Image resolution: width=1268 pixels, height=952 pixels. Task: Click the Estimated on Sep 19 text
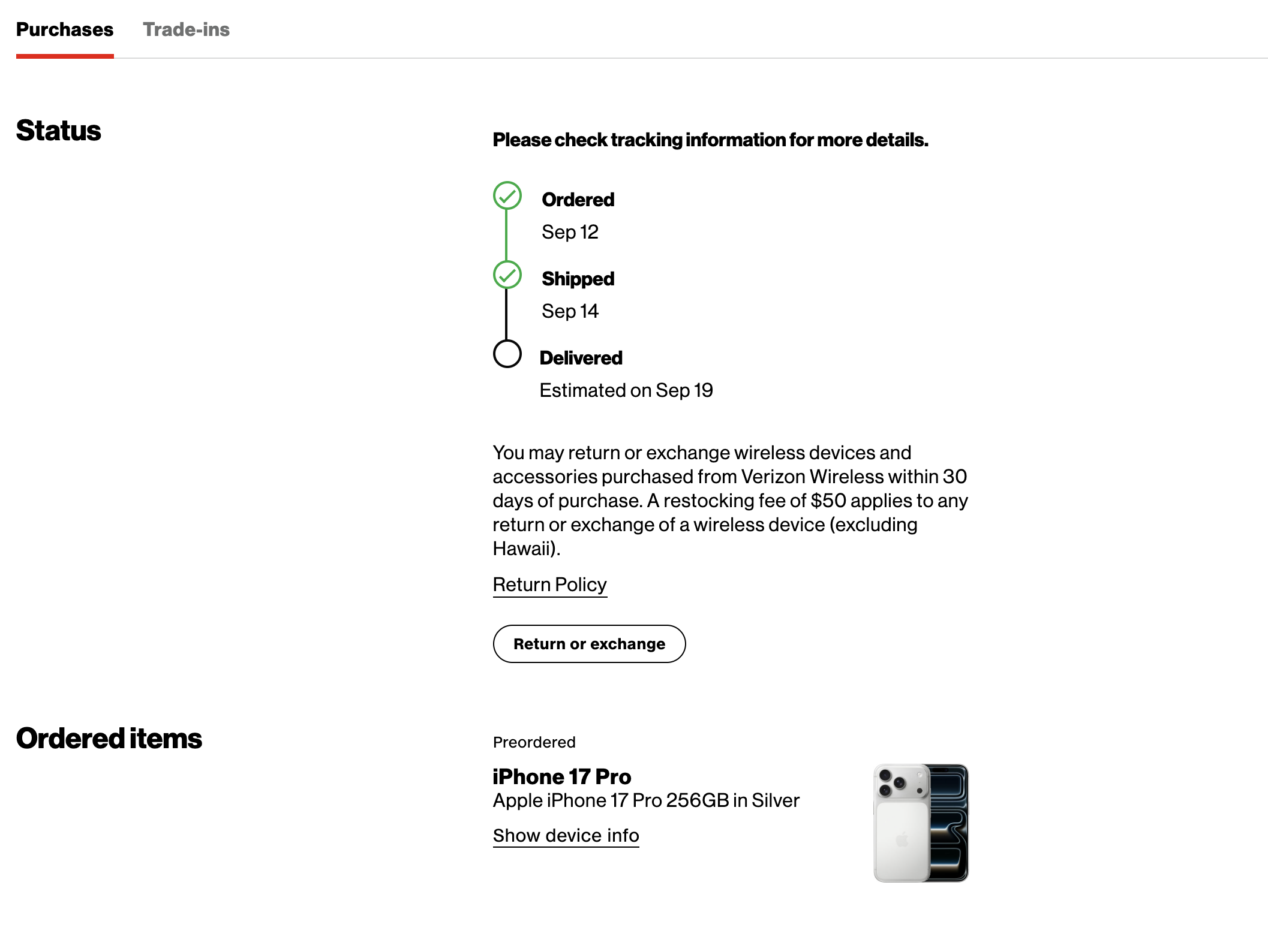[x=626, y=390]
